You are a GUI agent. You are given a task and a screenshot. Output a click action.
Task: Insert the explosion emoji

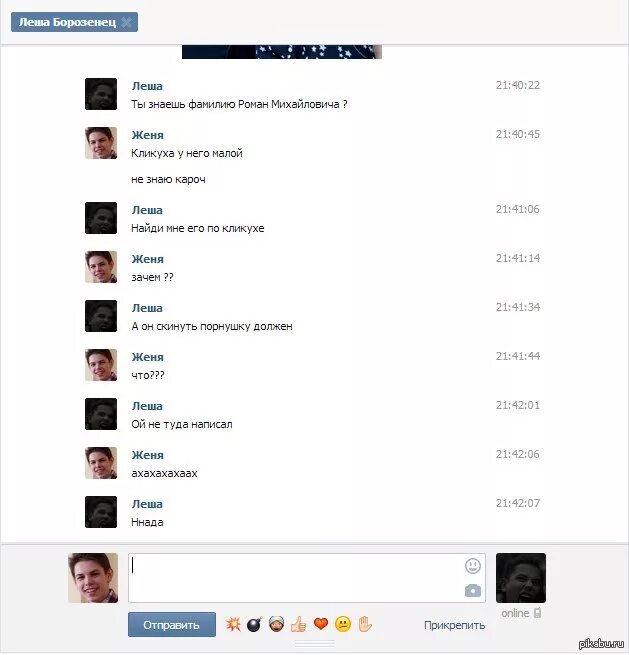pyautogui.click(x=233, y=625)
